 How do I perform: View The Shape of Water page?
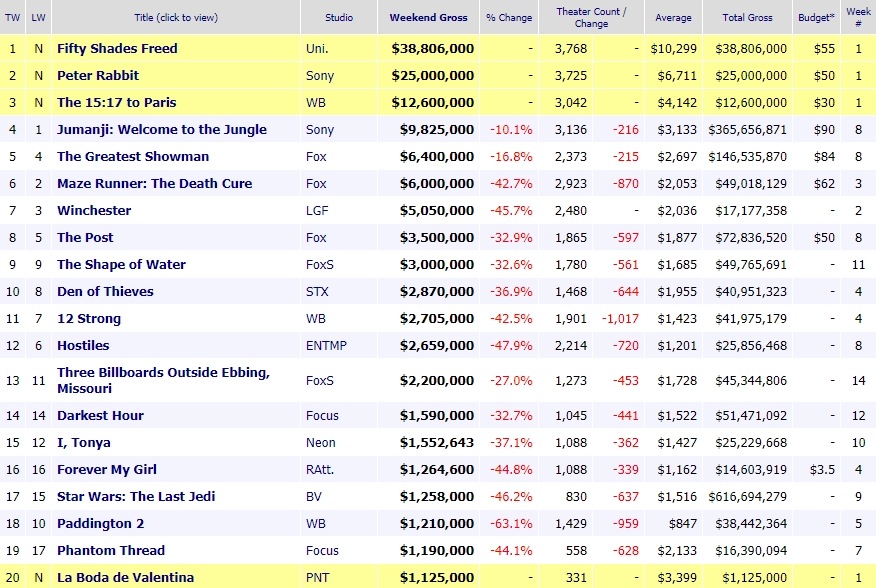(x=121, y=264)
